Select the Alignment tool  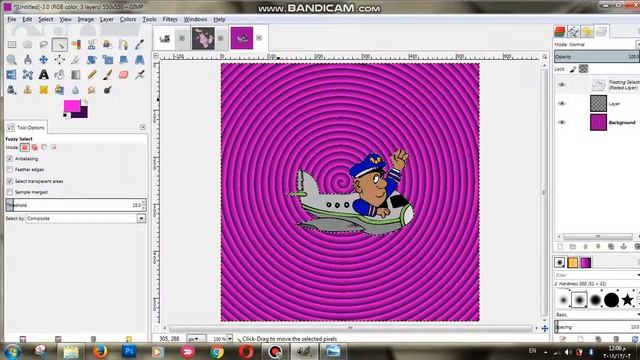[60, 60]
